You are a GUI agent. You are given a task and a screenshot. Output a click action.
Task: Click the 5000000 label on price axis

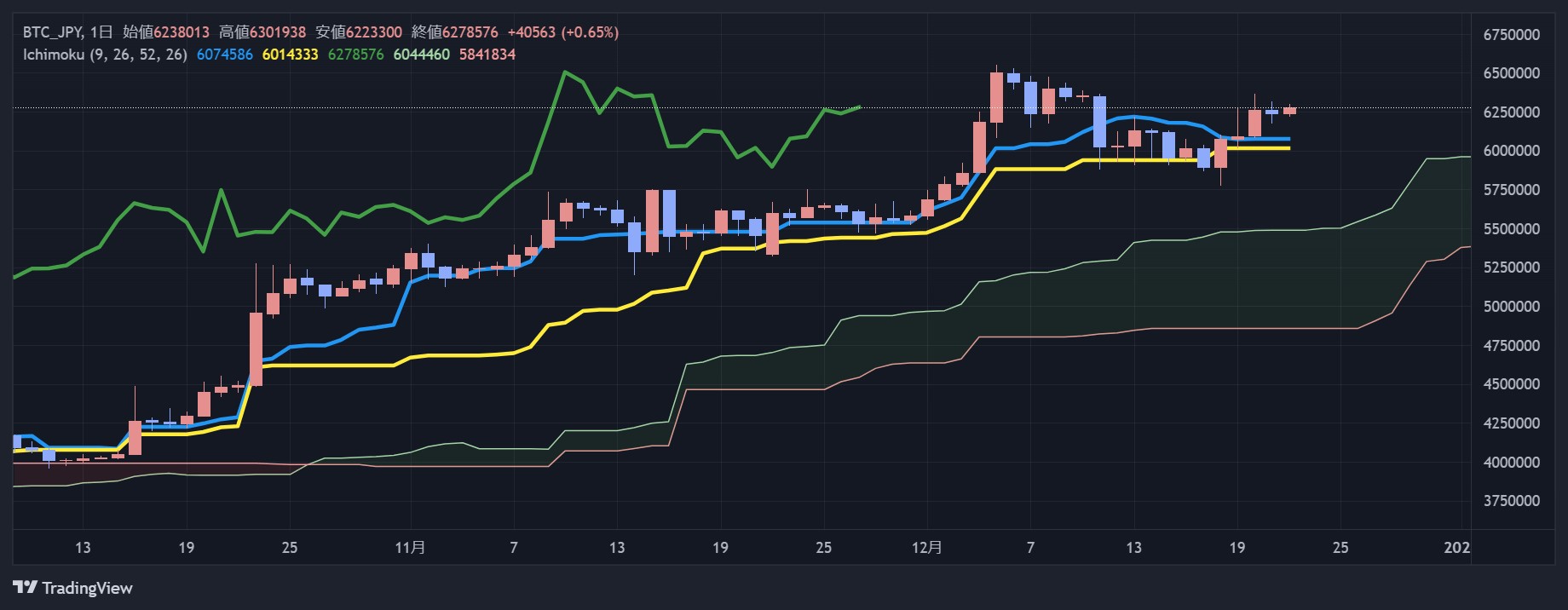point(1511,307)
